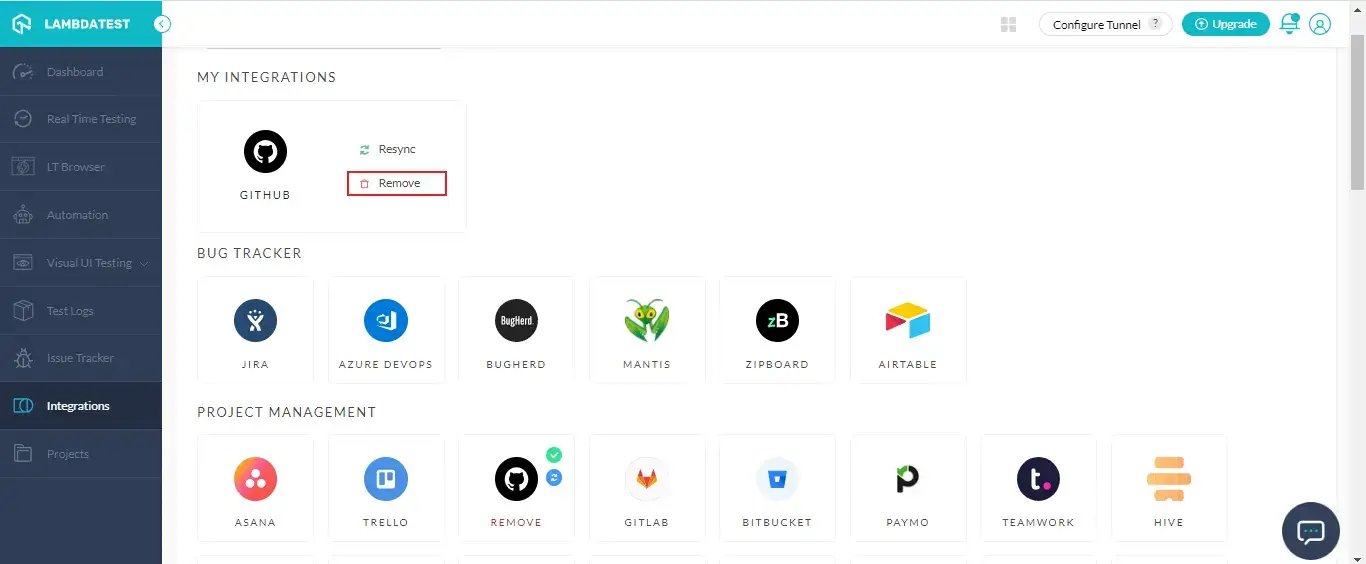Select the Bitbucket integration icon

[777, 479]
